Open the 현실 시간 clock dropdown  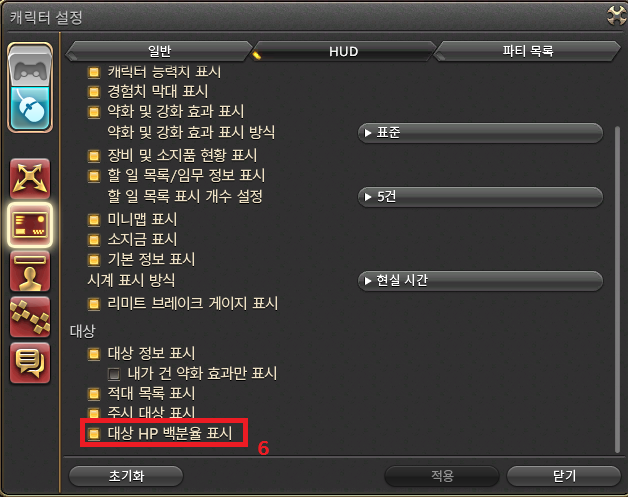click(480, 280)
